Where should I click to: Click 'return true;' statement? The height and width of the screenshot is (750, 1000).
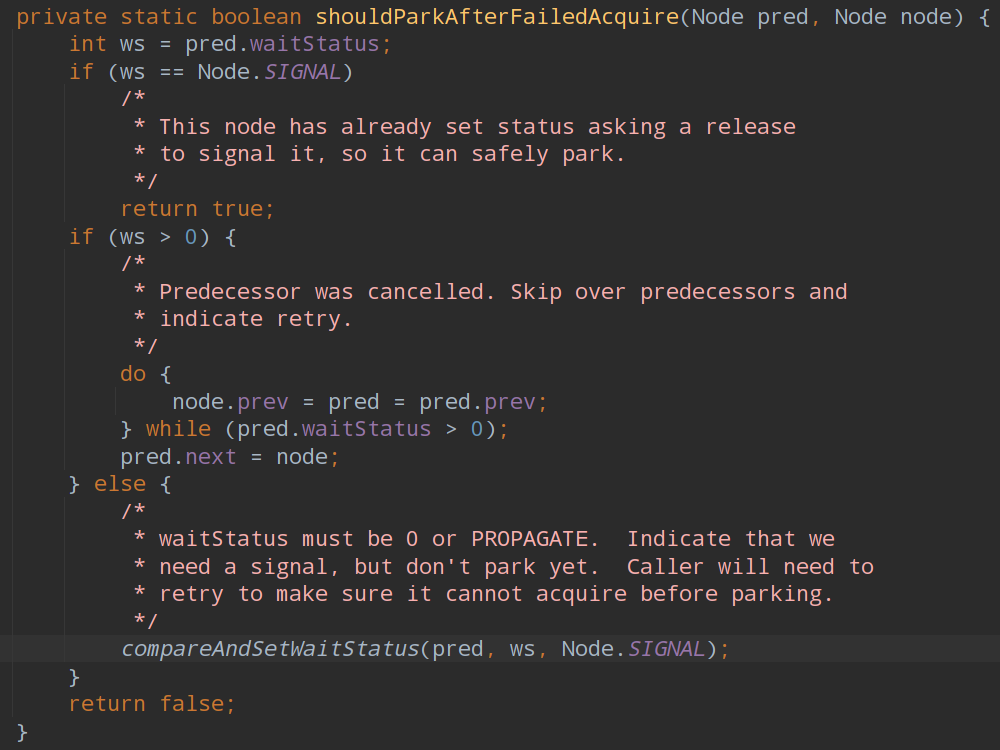[x=197, y=209]
